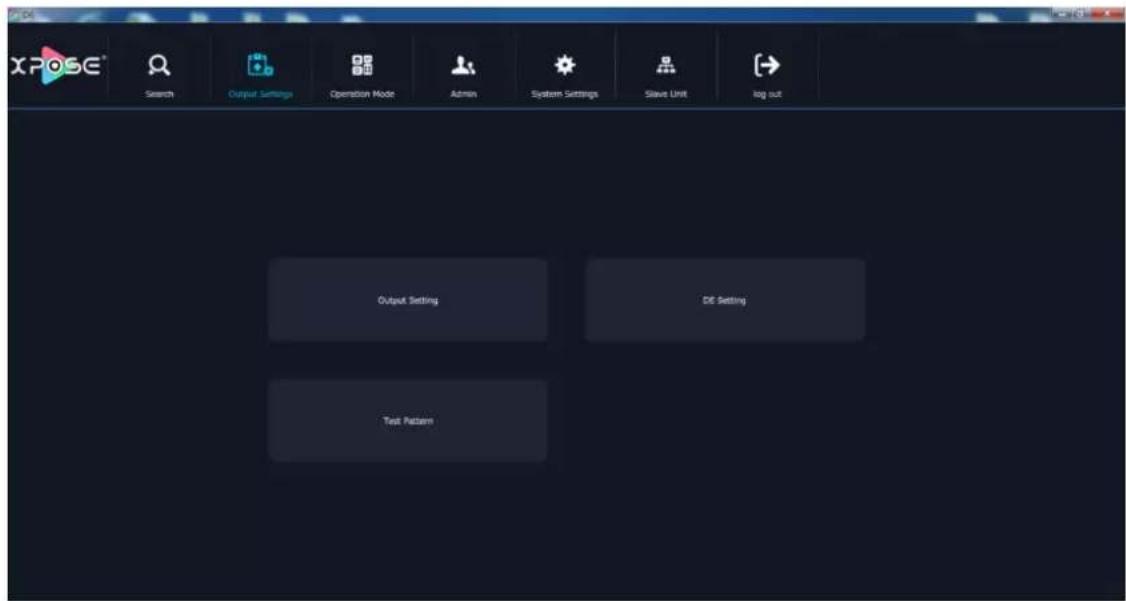1126x601 pixels.
Task: Open the Output Settings toolbar icon
Action: [259, 65]
